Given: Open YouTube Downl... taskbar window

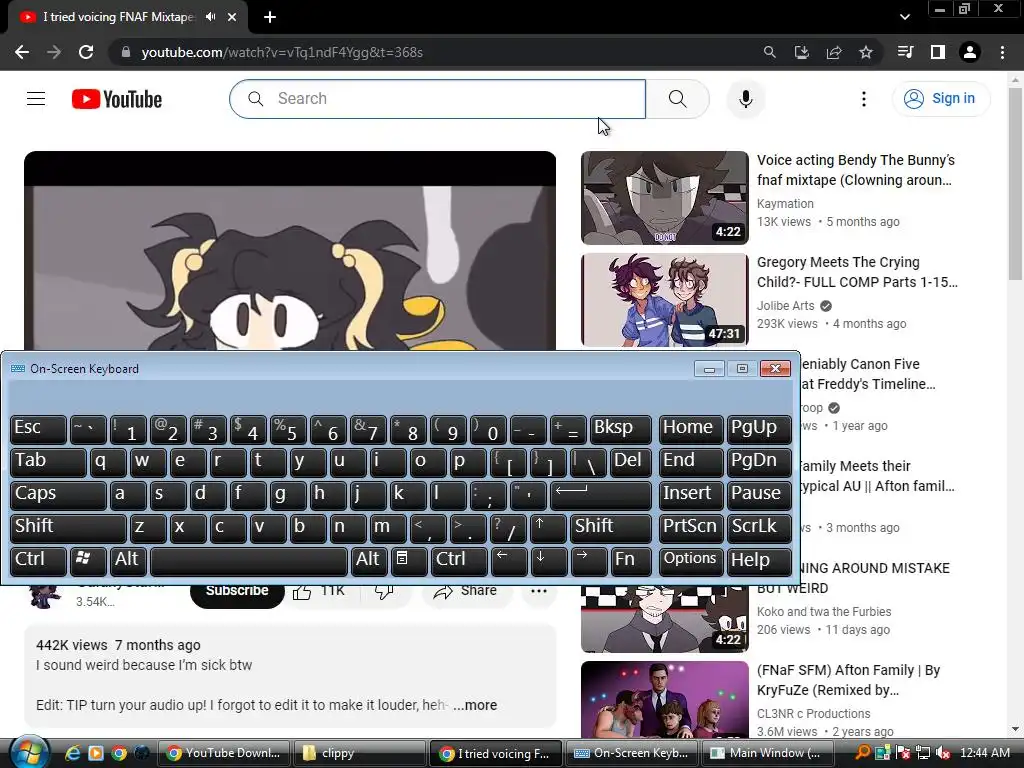Looking at the screenshot, I should 224,753.
